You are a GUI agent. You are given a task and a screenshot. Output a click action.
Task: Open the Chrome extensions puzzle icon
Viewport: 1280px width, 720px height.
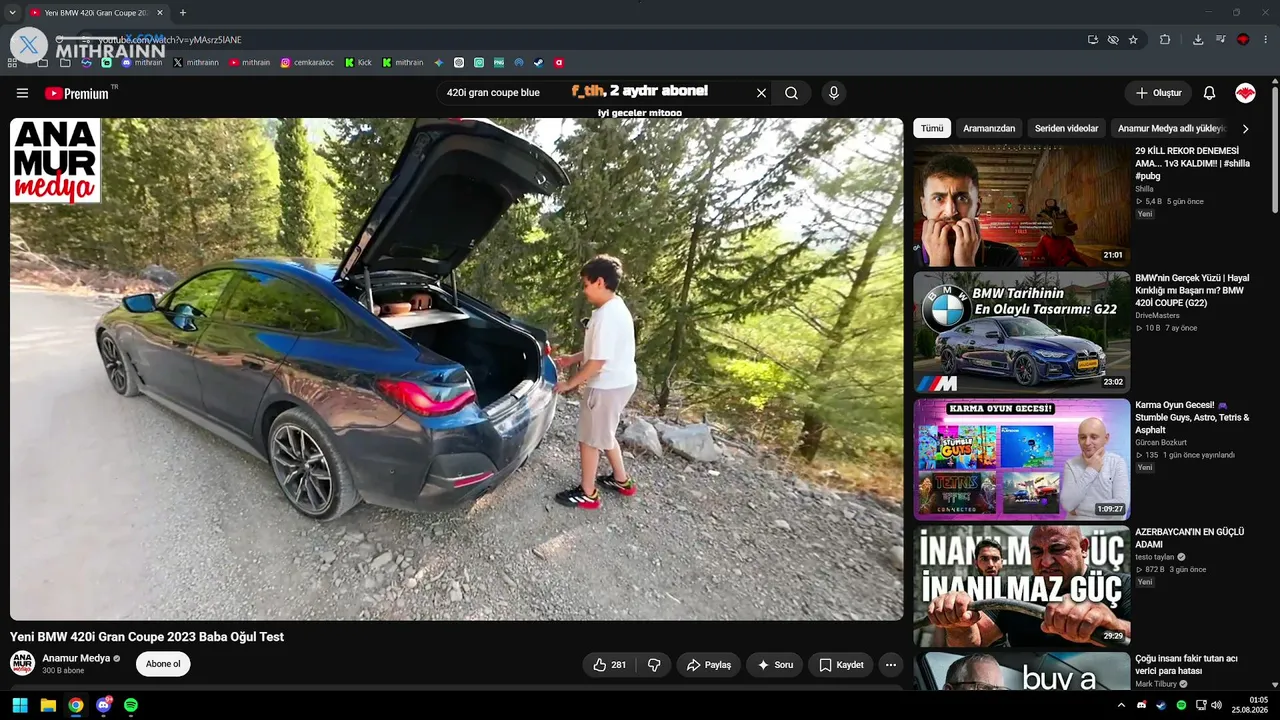[x=1165, y=40]
